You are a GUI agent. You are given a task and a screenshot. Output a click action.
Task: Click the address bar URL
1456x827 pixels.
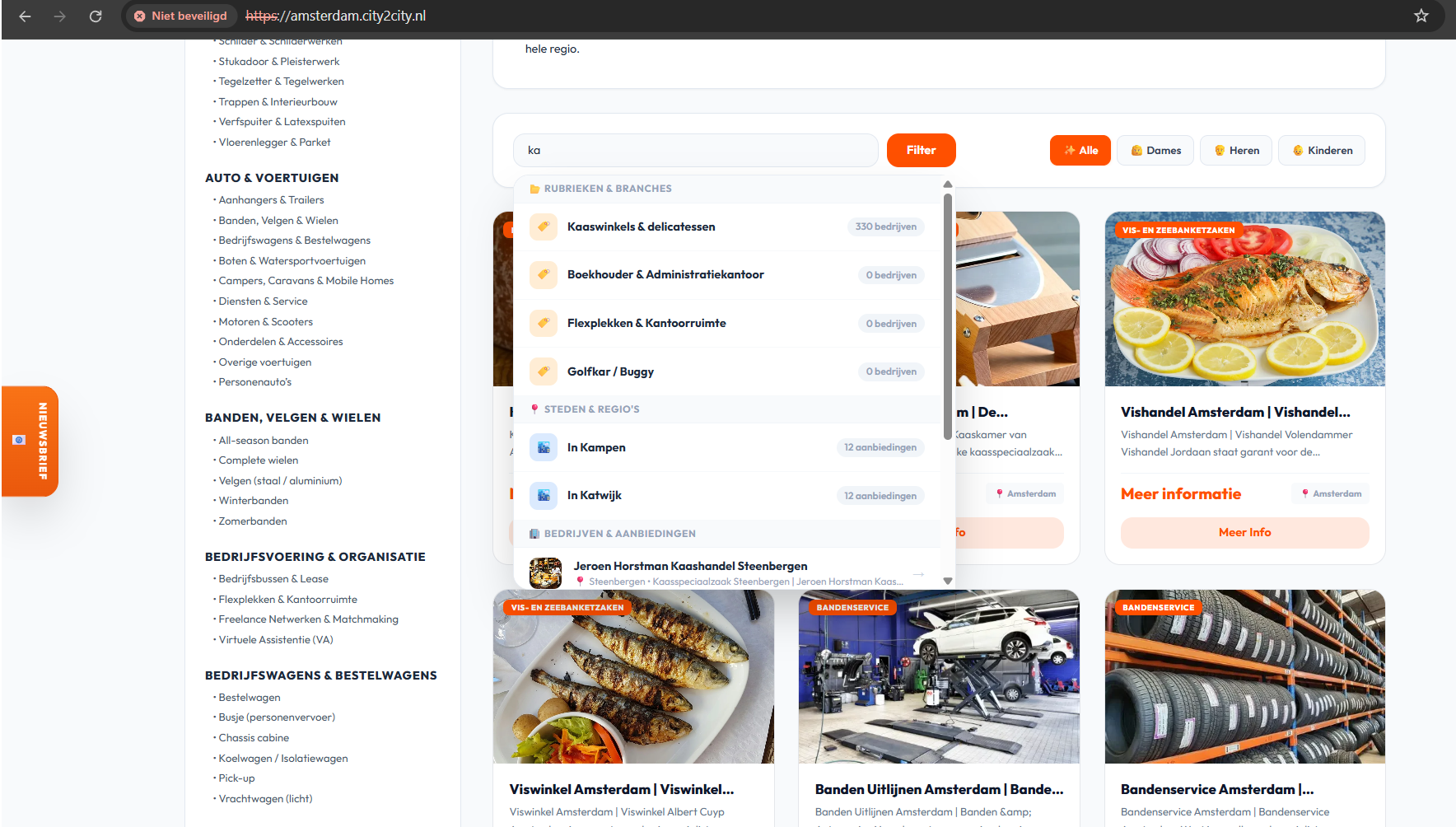336,16
